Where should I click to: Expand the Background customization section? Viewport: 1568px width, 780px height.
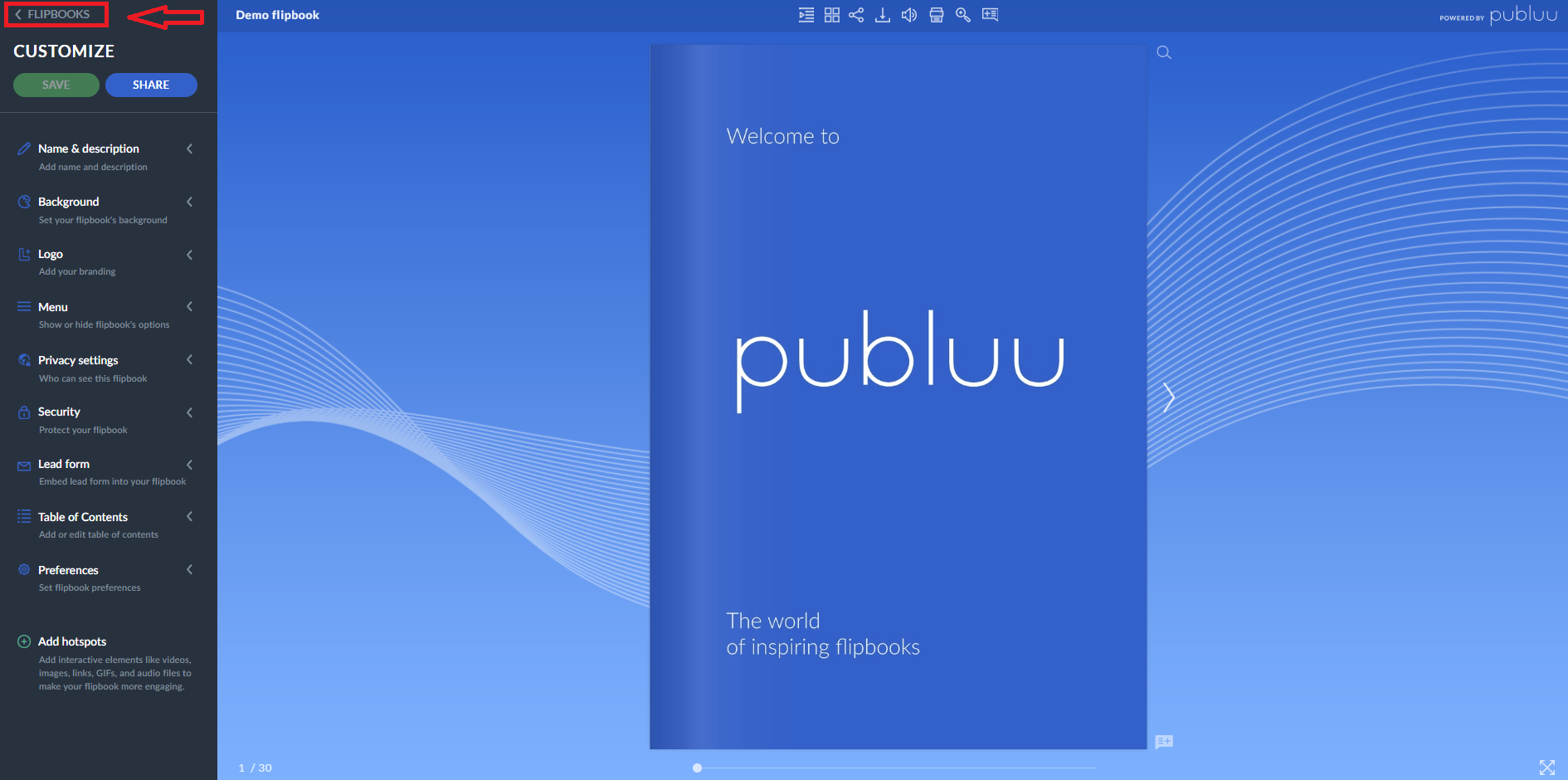tap(70, 202)
